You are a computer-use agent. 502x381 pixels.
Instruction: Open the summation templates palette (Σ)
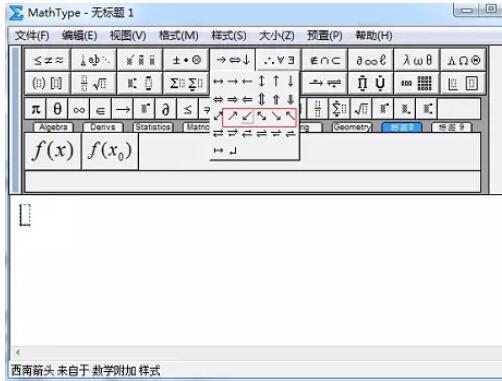pos(186,83)
